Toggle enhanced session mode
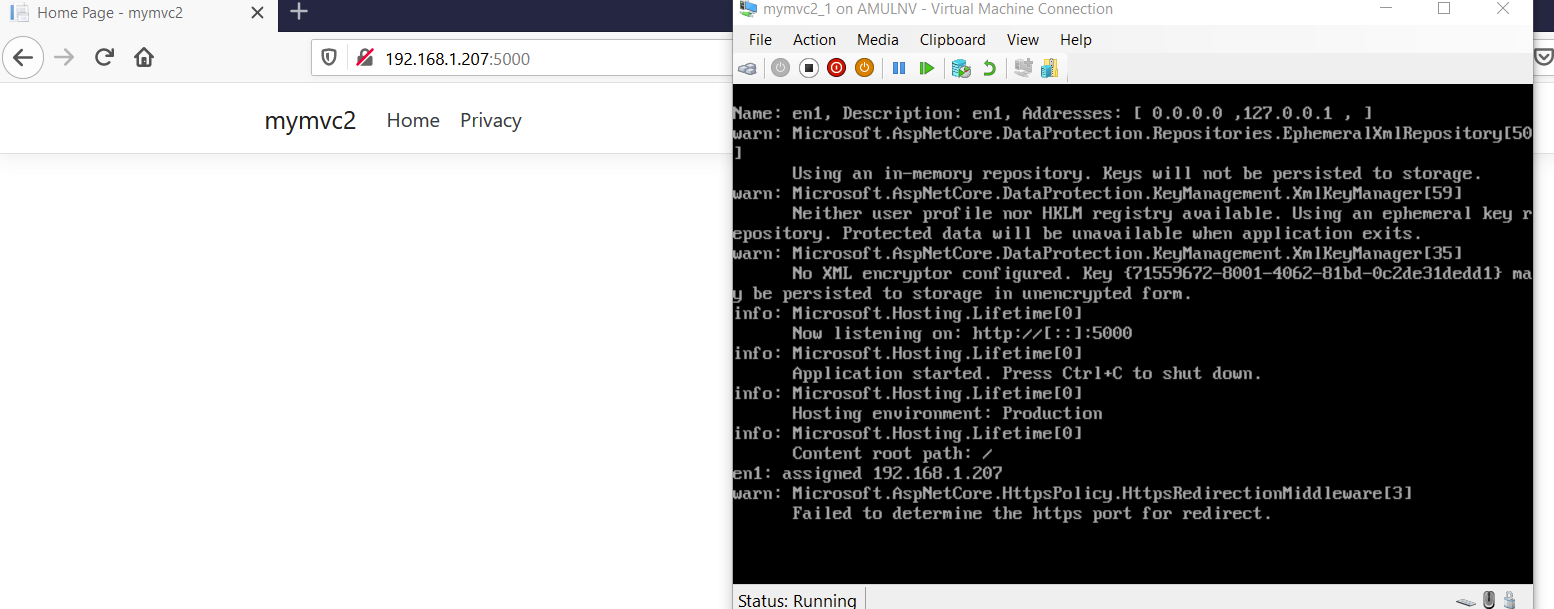Viewport: 1554px width, 609px height. [1050, 68]
